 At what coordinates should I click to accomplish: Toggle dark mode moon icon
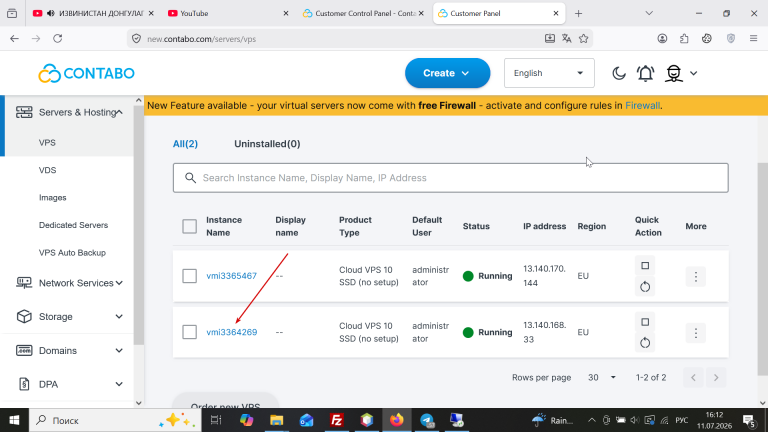[619, 73]
